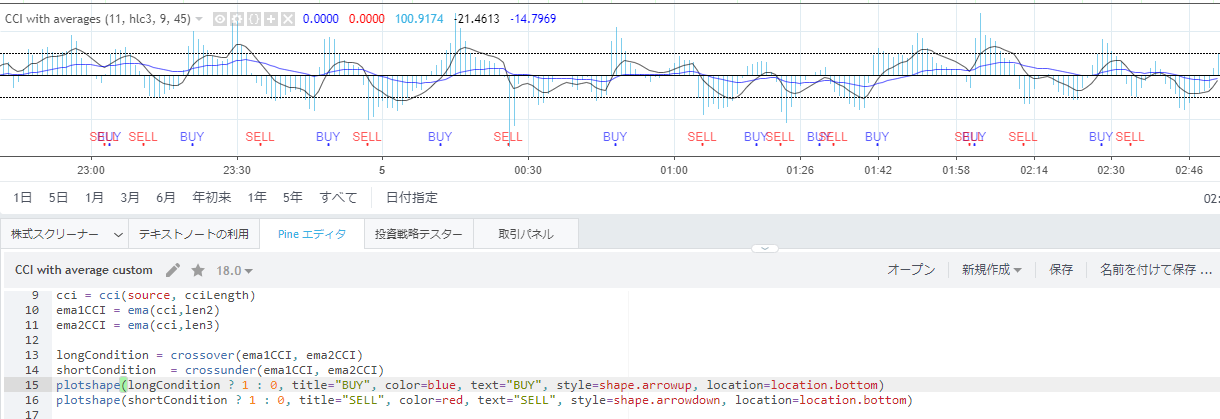The height and width of the screenshot is (419, 1220).
Task: Collapse panel using center chevron handle
Action: point(763,247)
